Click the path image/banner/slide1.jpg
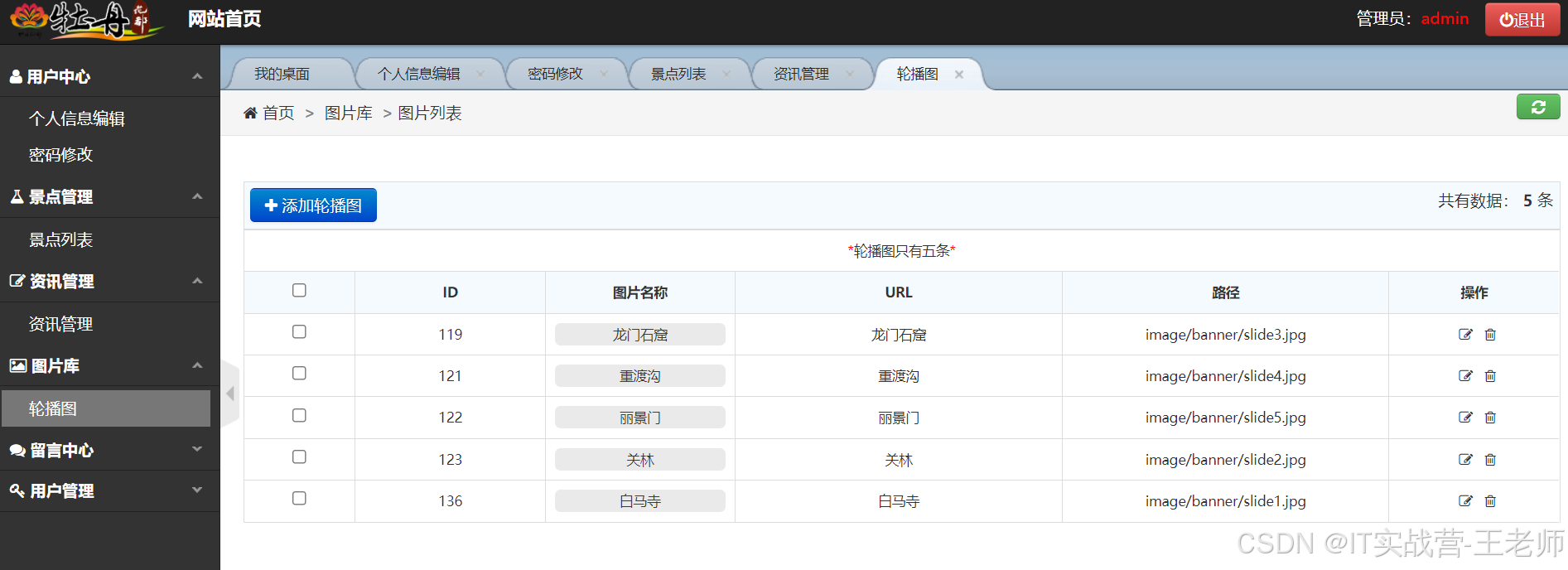Image resolution: width=1568 pixels, height=570 pixels. (x=1225, y=501)
